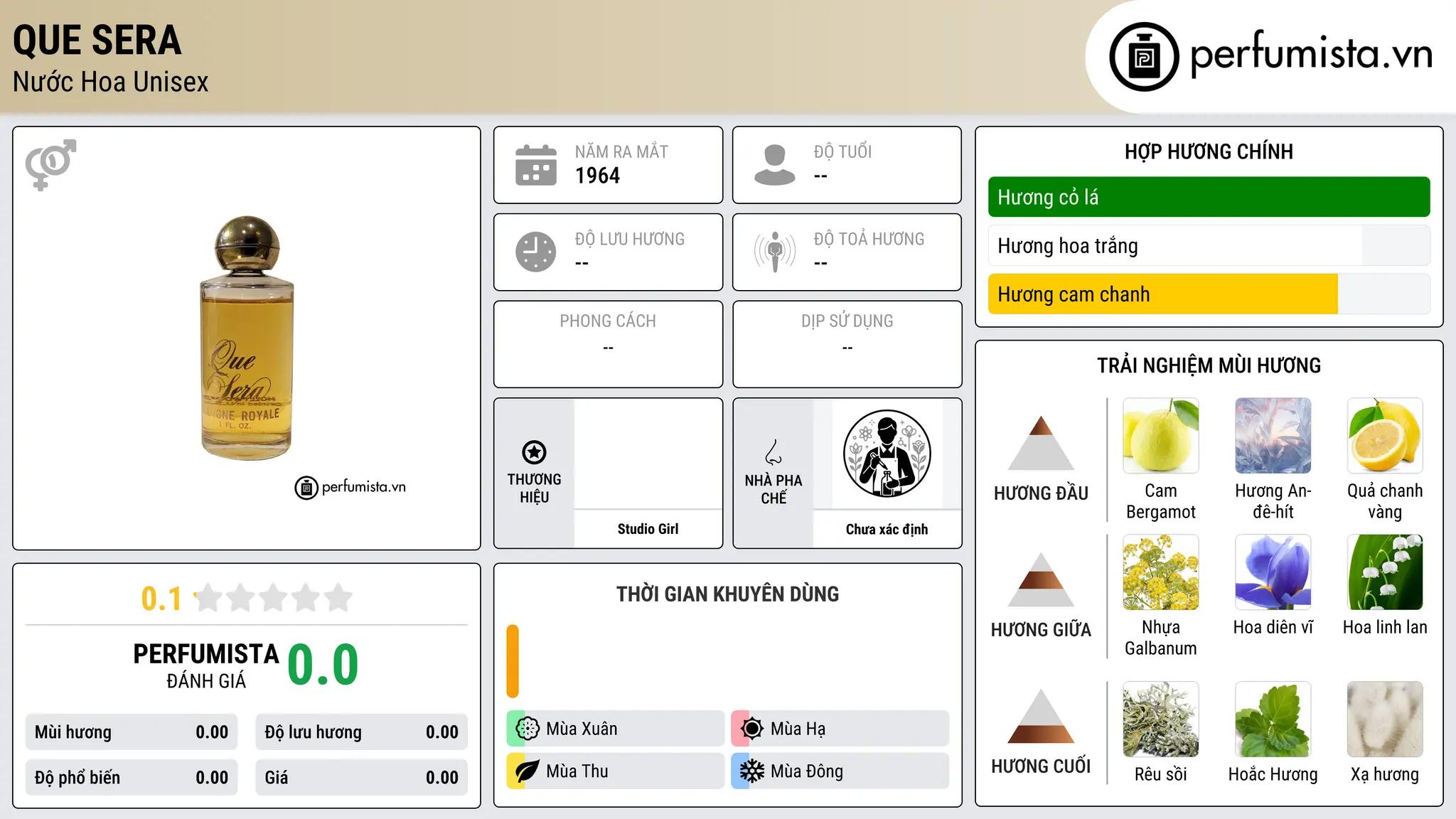
Task: Click the clock icon beside Độ lưu hương
Action: (x=536, y=252)
